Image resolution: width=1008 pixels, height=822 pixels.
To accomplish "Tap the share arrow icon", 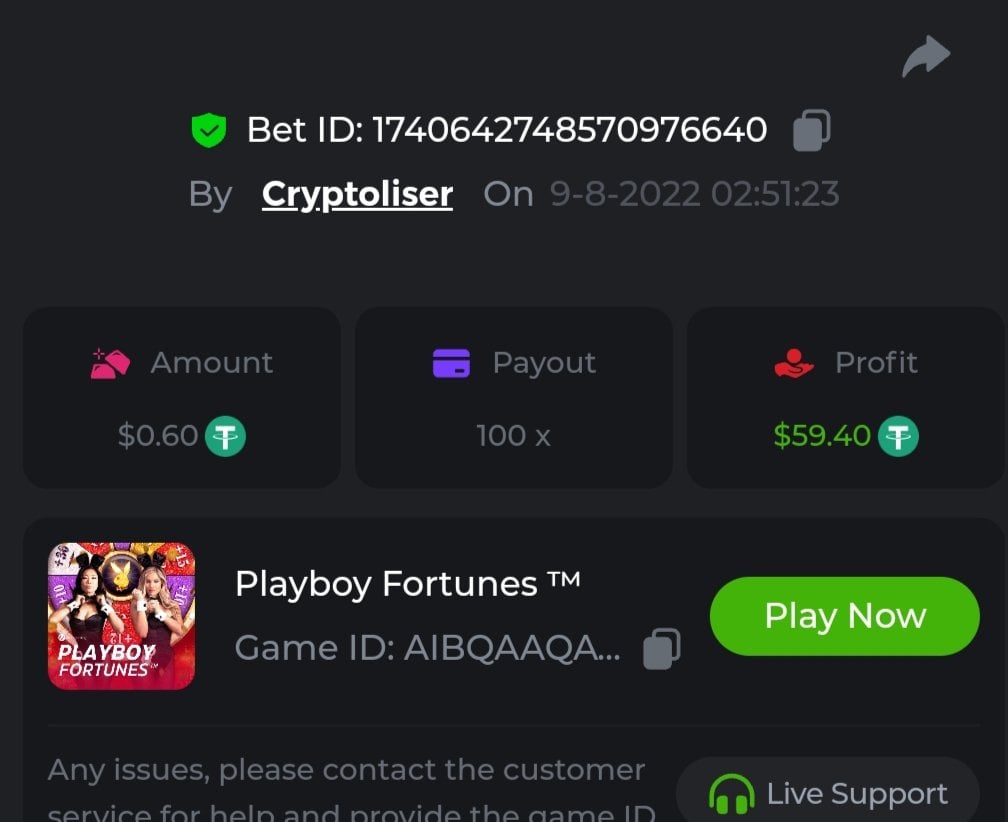I will click(x=926, y=56).
